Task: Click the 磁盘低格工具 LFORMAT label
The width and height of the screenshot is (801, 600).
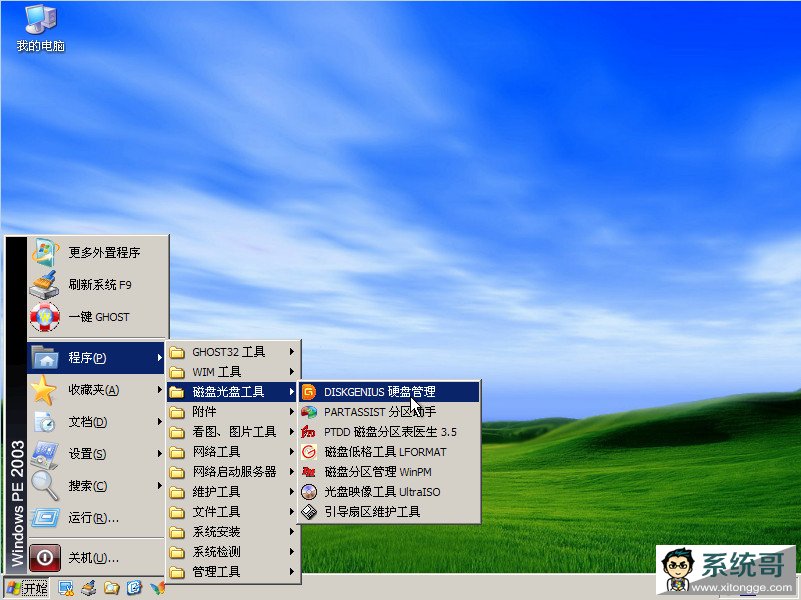Action: point(386,452)
